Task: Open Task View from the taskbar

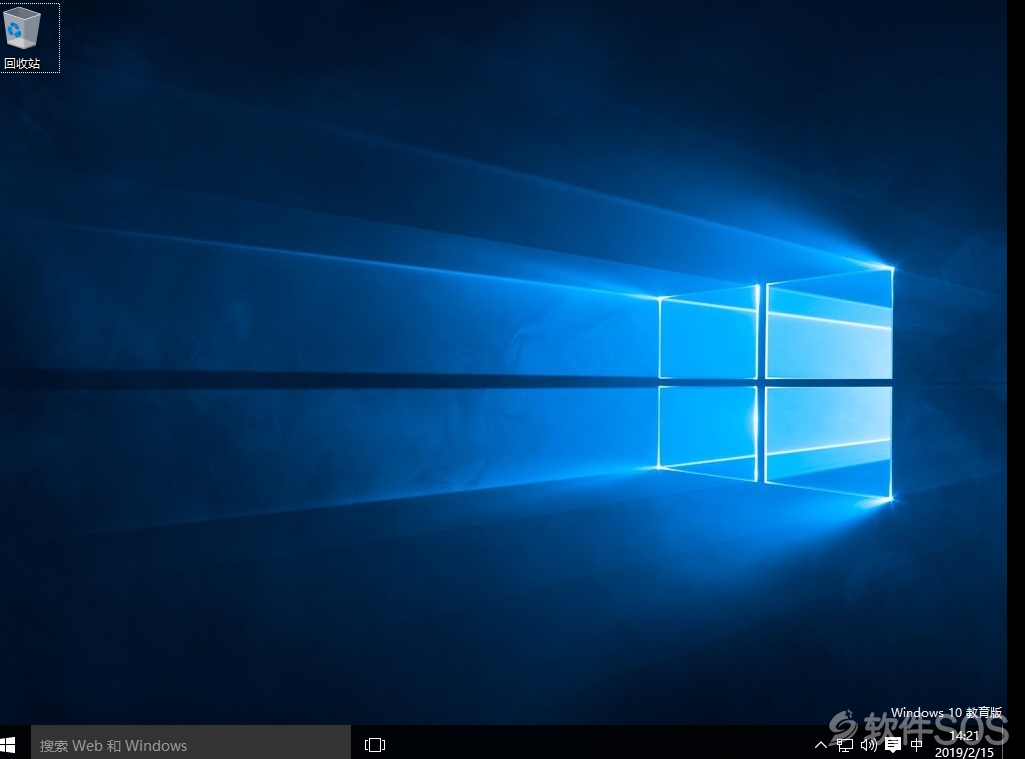Action: (x=375, y=745)
